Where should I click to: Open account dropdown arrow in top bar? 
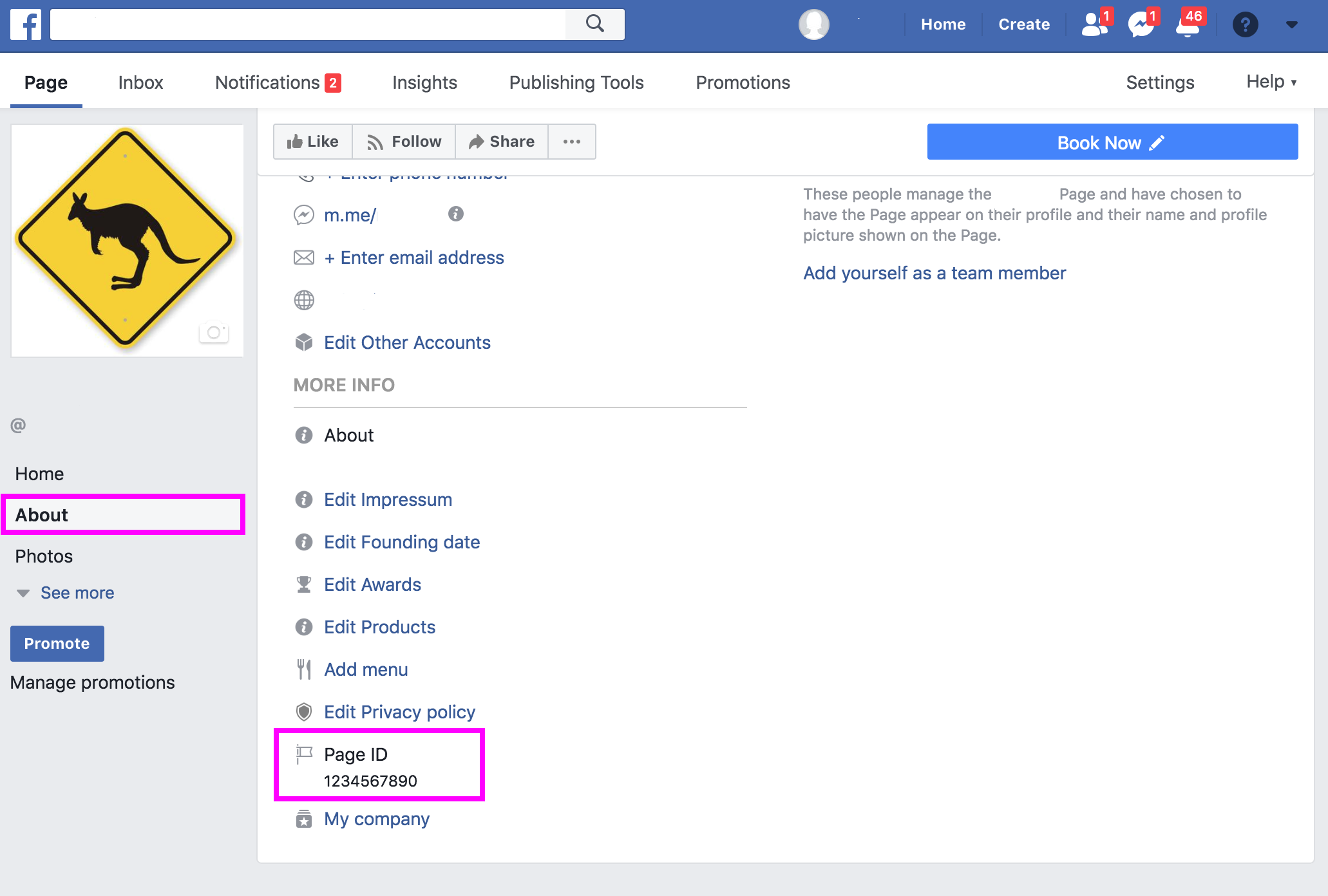click(1291, 24)
